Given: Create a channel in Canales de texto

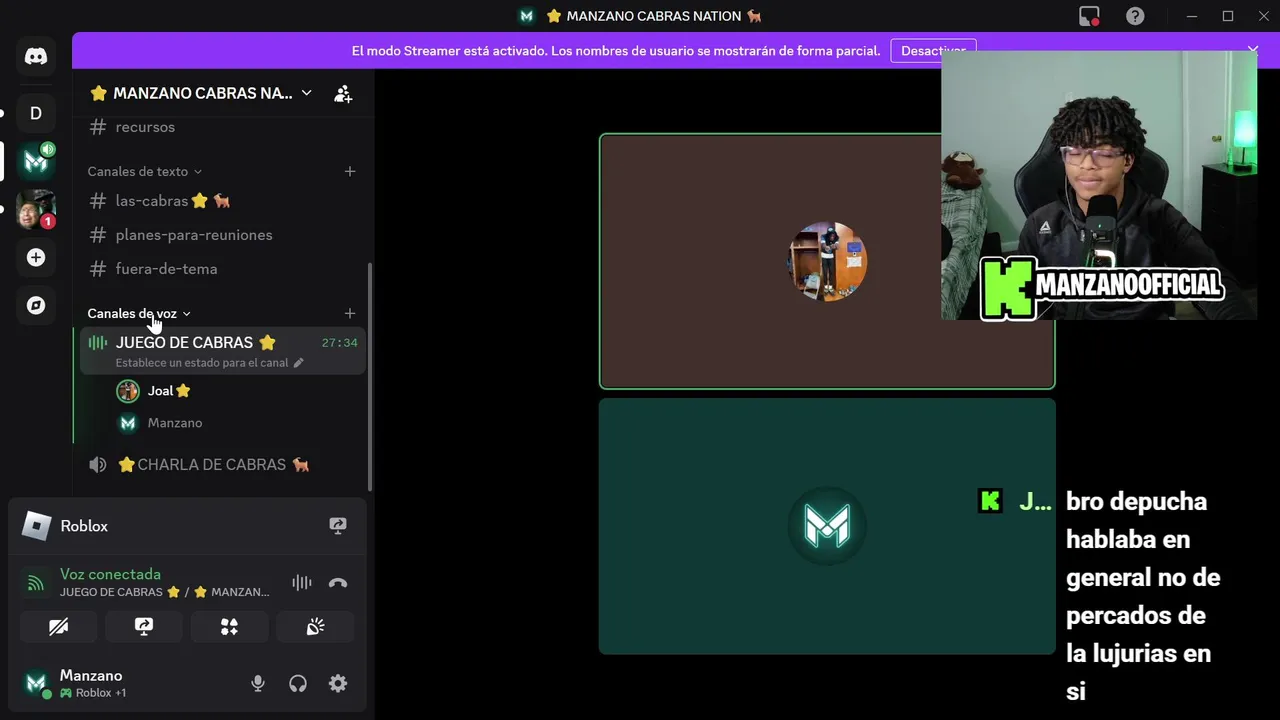Looking at the screenshot, I should point(350,171).
